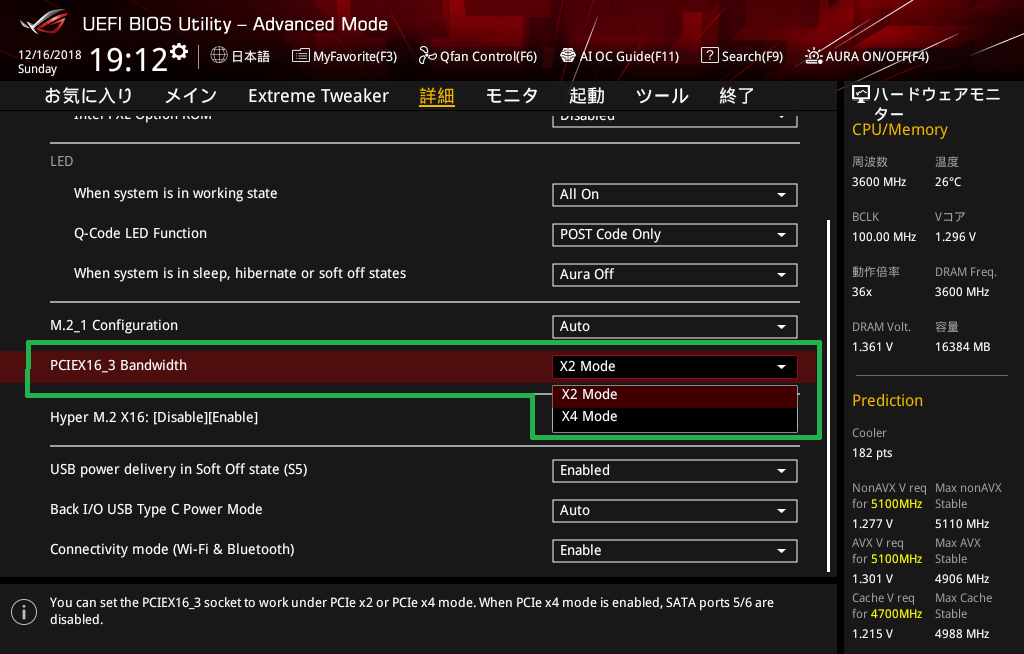Select USB power delivery in Soft Off label
Viewport: 1024px width, 654px height.
178,469
